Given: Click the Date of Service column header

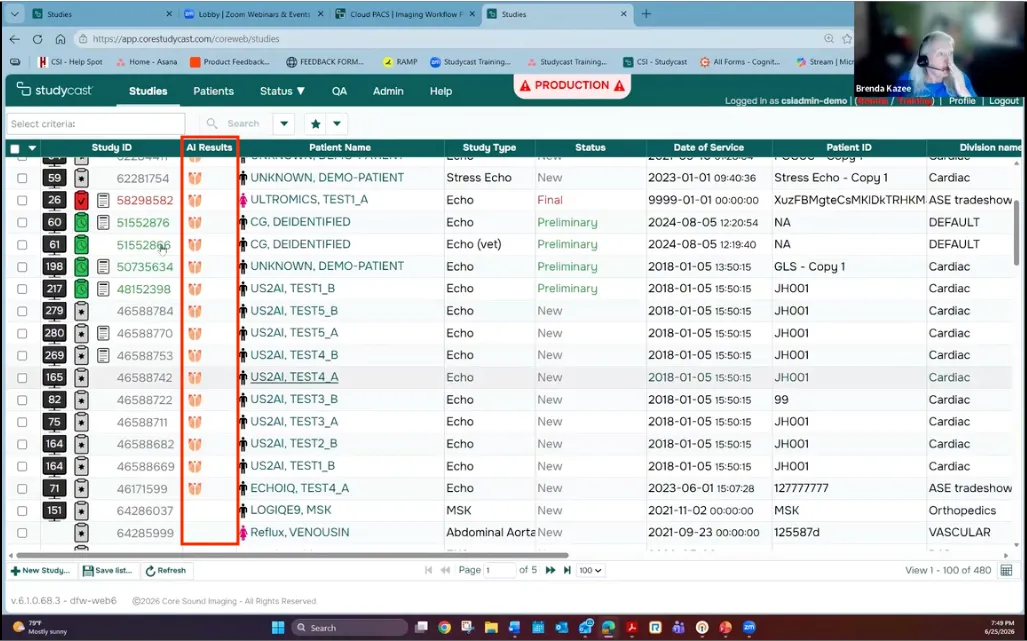Looking at the screenshot, I should [709, 148].
